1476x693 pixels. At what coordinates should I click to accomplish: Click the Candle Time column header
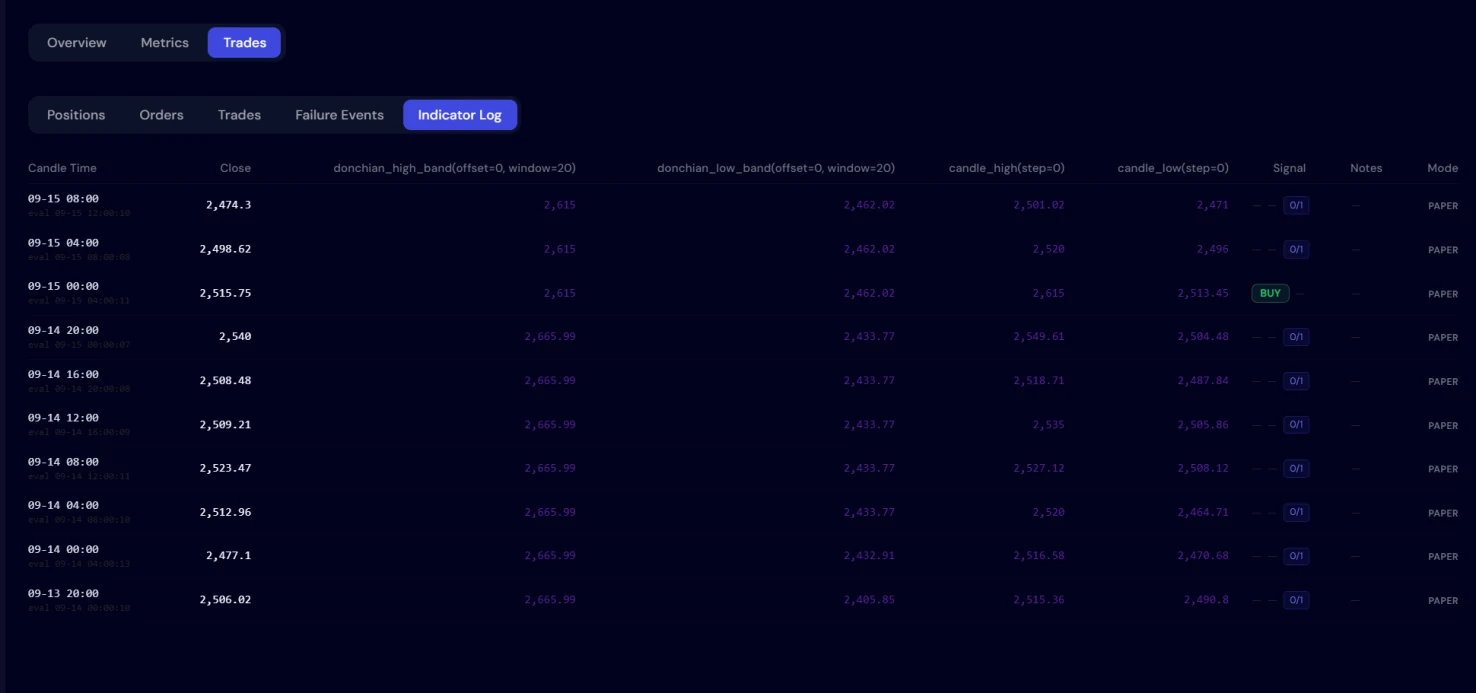pyautogui.click(x=62, y=168)
